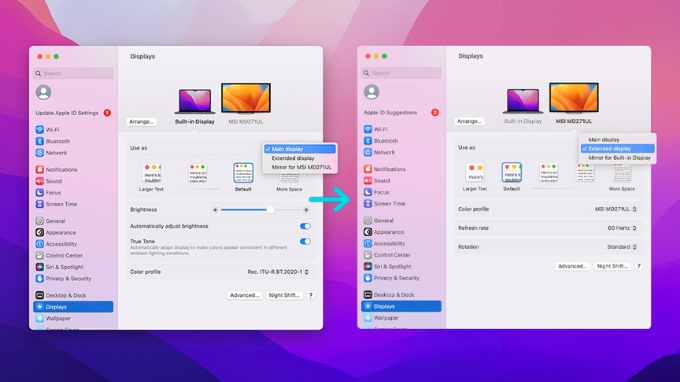Click the Brightness slider track
Screen dimensions: 680x382
pos(261,210)
